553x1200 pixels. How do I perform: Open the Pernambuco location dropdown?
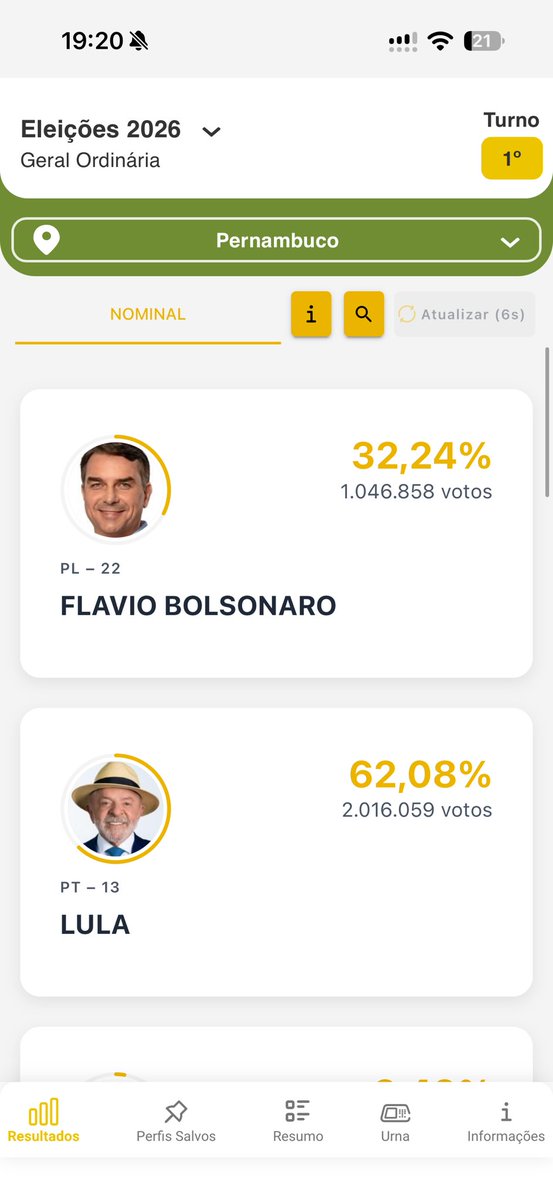[276, 241]
